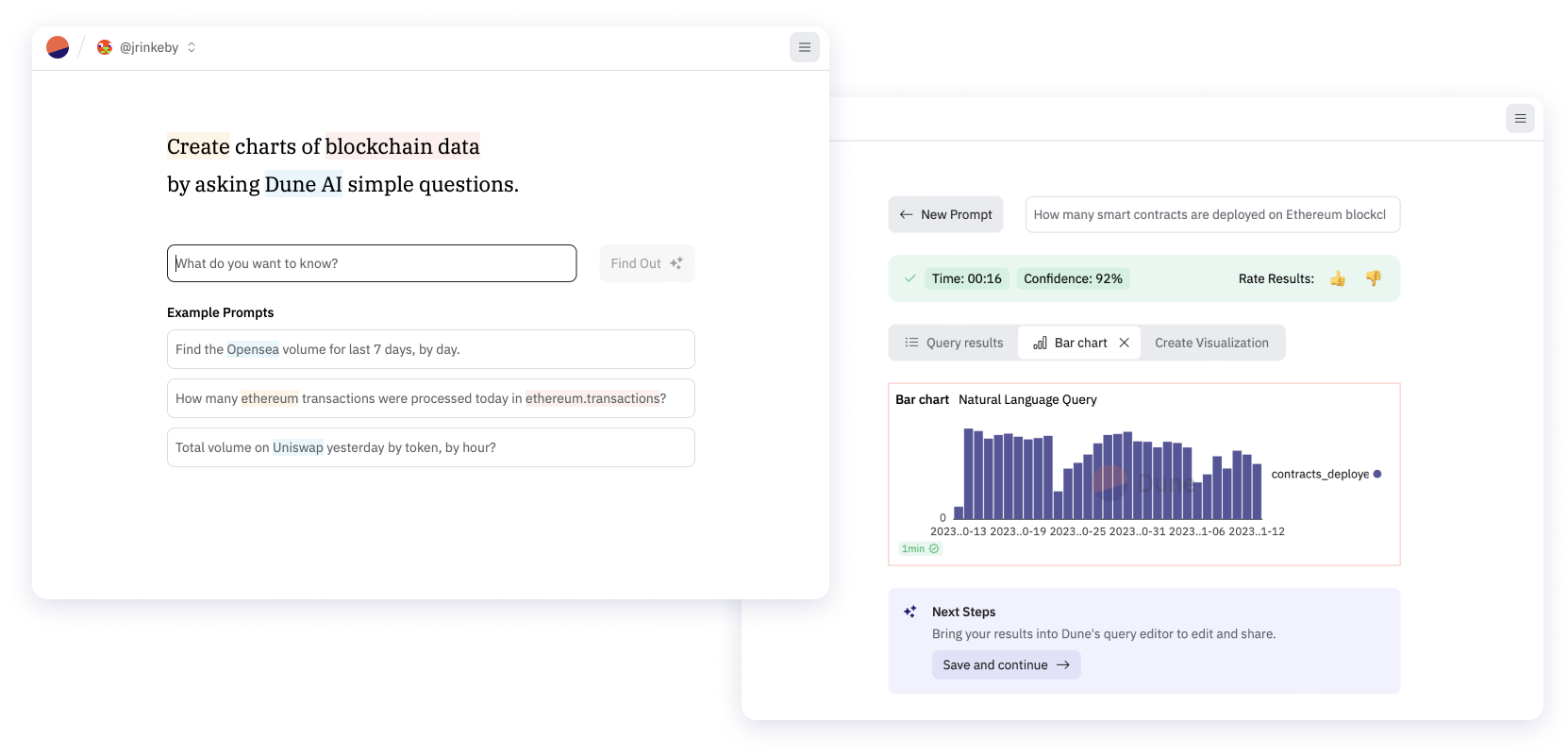
Task: Go back with the New Prompt button
Action: point(945,214)
